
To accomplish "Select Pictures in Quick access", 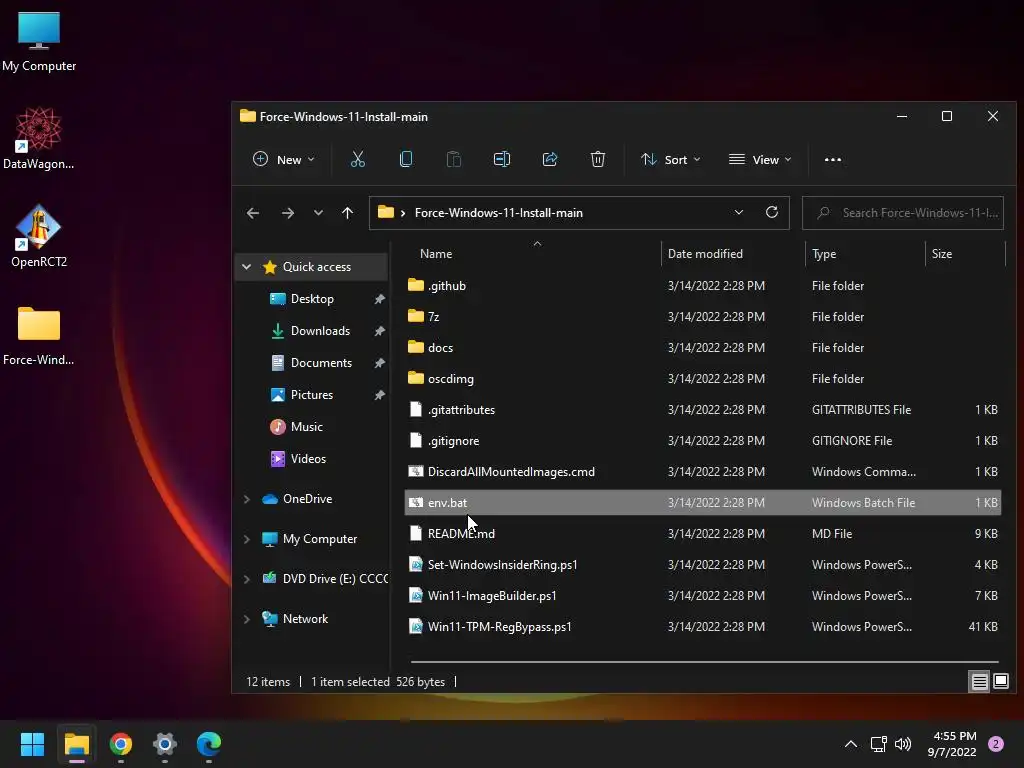I will coord(312,394).
